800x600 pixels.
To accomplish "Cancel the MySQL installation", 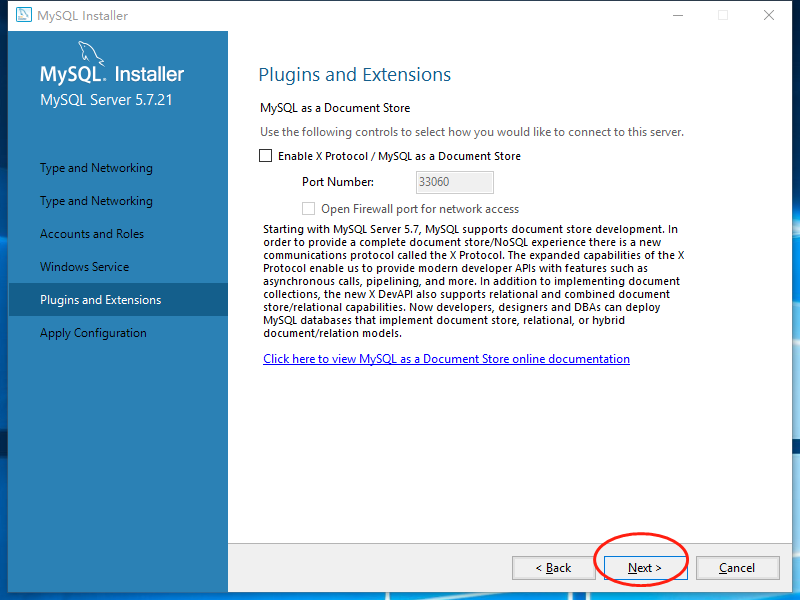I will coord(738,568).
